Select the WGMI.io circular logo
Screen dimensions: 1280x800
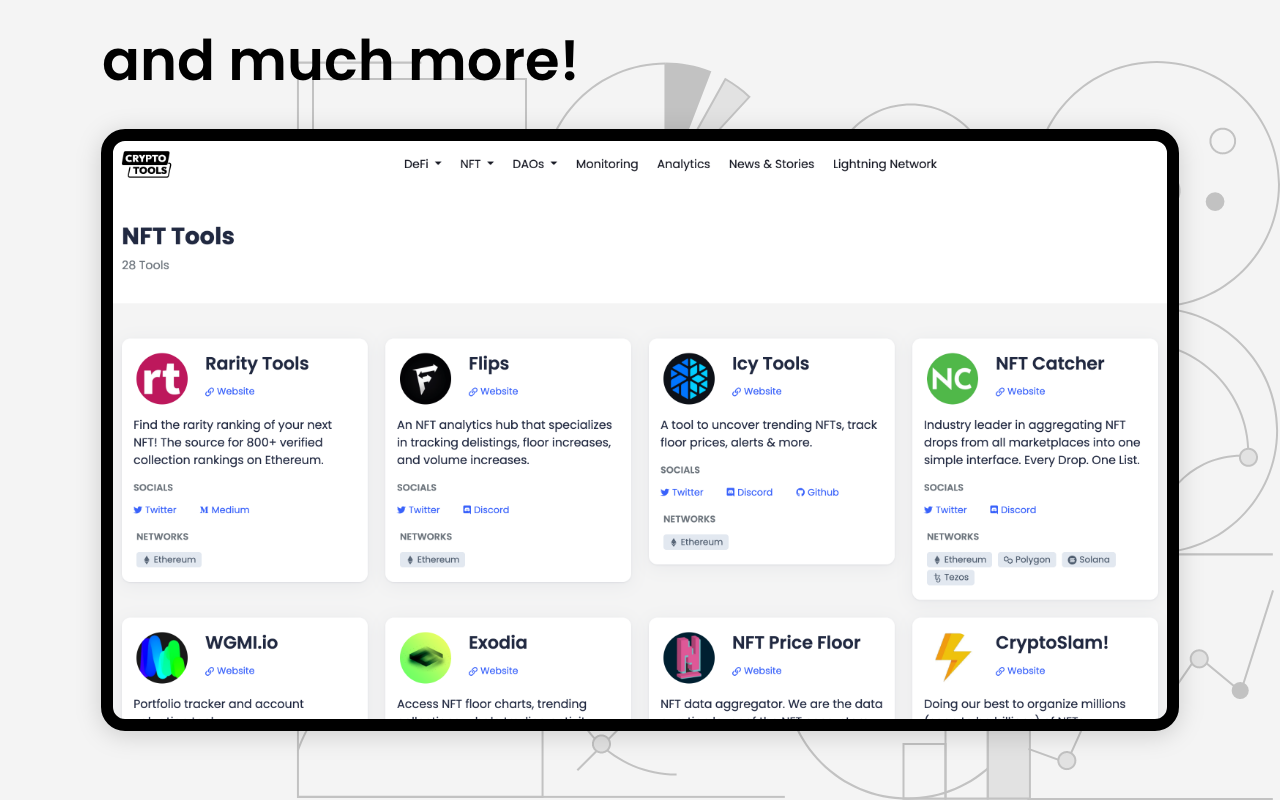point(161,657)
